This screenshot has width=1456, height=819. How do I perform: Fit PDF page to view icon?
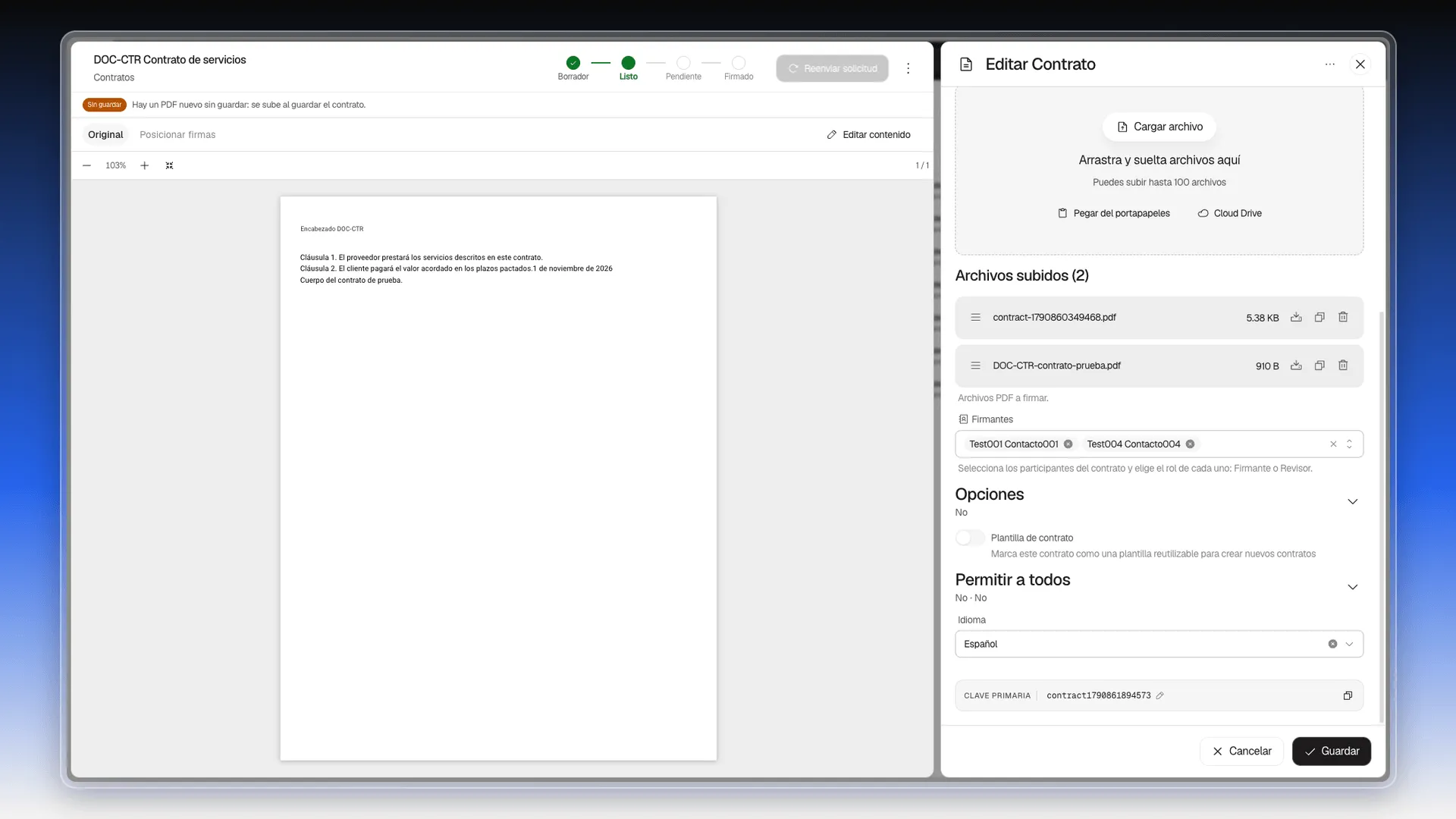[169, 165]
